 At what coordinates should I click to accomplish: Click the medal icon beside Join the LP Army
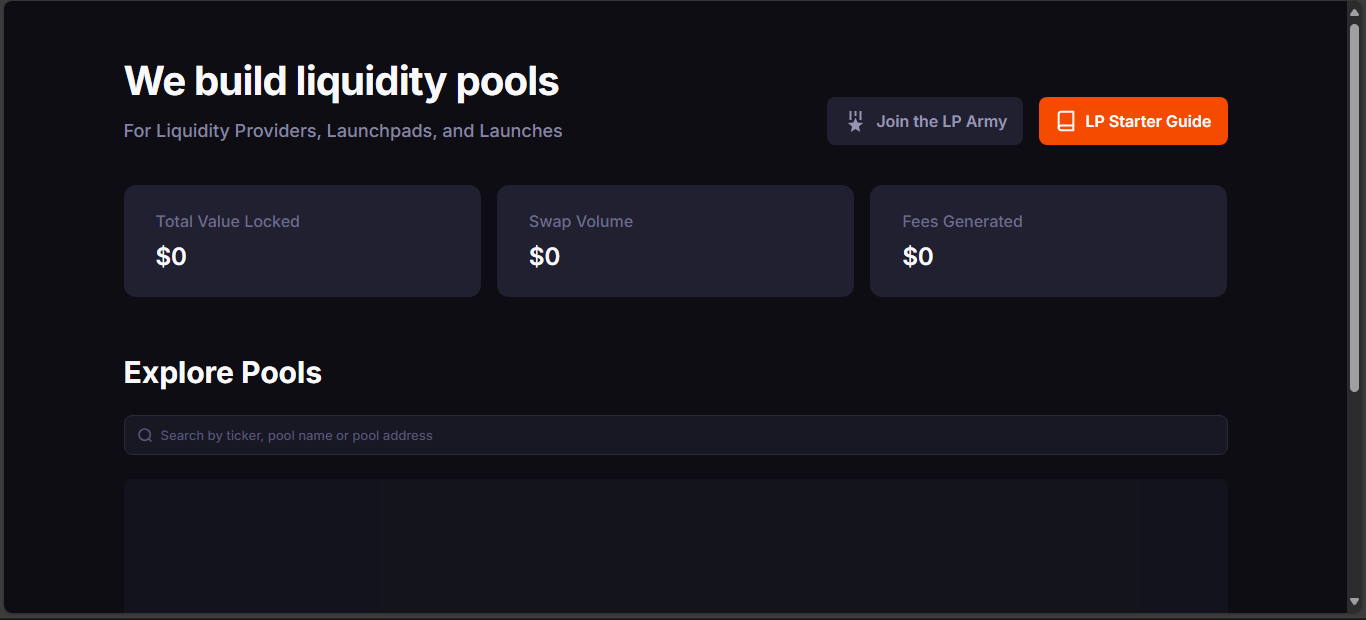(855, 122)
